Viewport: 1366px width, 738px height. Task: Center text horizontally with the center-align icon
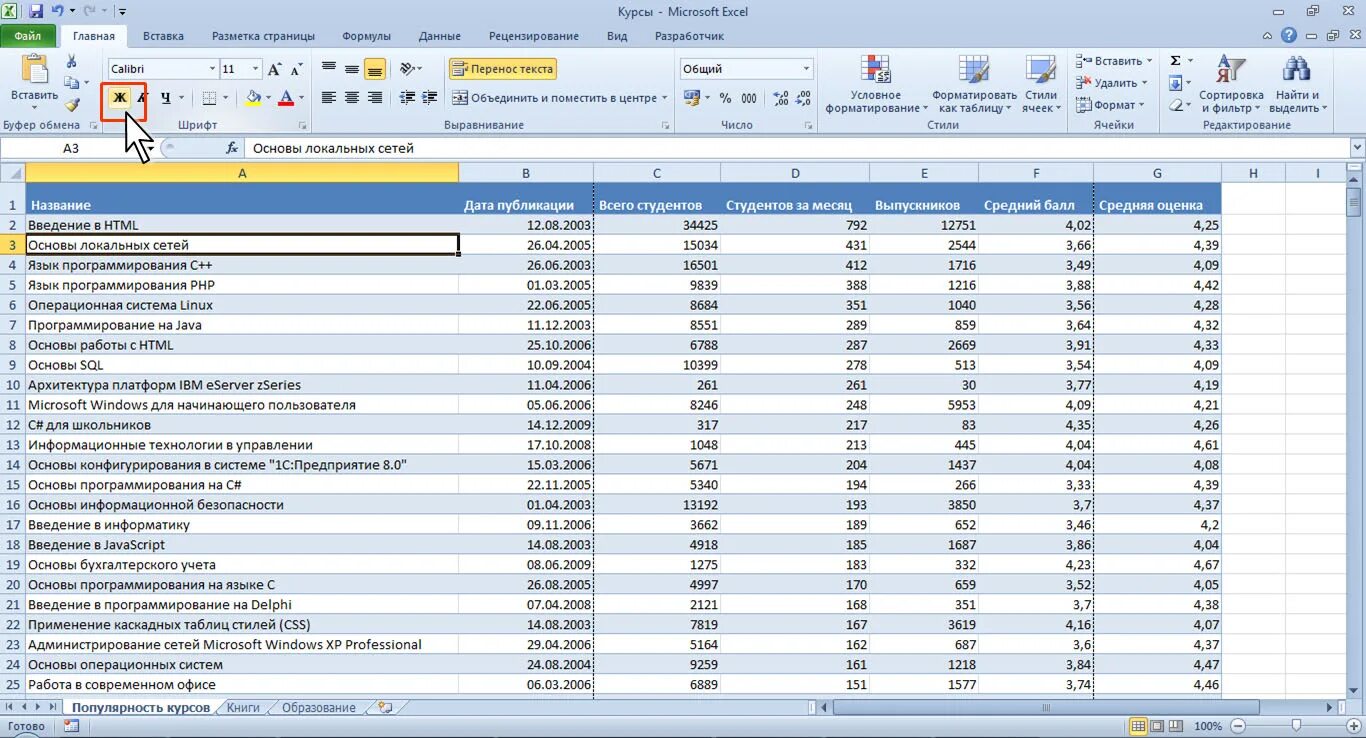coord(352,98)
